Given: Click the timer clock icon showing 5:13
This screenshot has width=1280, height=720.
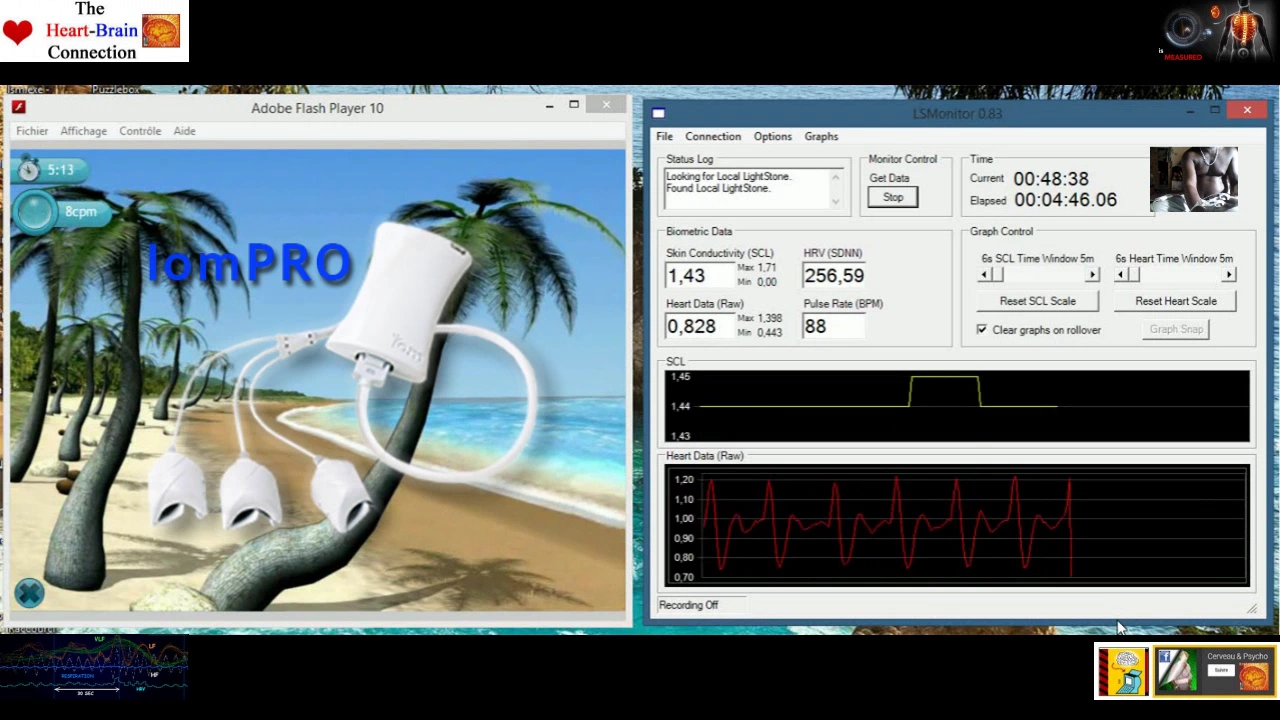Looking at the screenshot, I should tap(29, 169).
